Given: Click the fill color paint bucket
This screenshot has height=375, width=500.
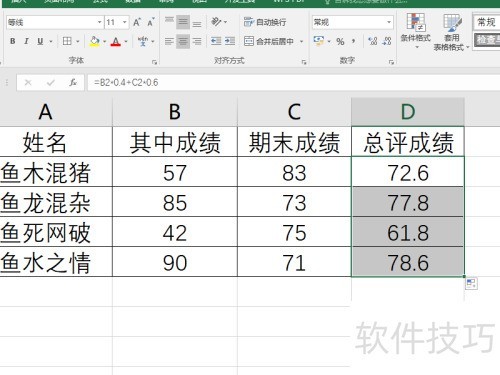Looking at the screenshot, I should pos(94,41).
